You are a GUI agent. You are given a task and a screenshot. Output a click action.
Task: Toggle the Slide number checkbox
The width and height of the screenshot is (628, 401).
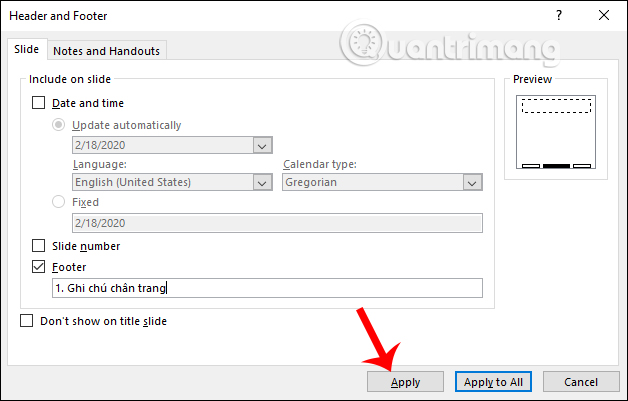[x=39, y=245]
